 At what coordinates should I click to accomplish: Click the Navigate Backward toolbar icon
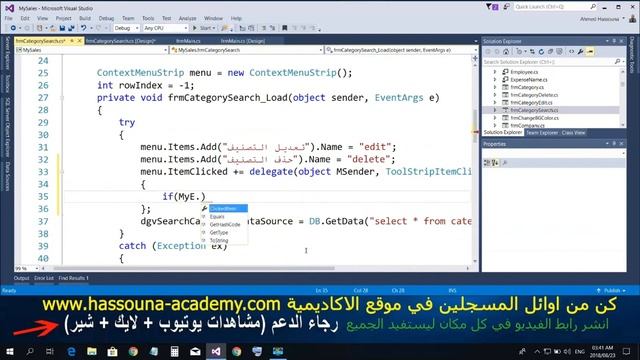(13, 28)
